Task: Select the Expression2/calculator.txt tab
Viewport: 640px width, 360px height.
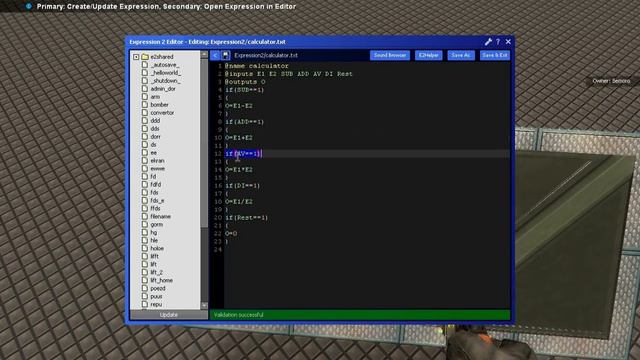Action: click(266, 55)
